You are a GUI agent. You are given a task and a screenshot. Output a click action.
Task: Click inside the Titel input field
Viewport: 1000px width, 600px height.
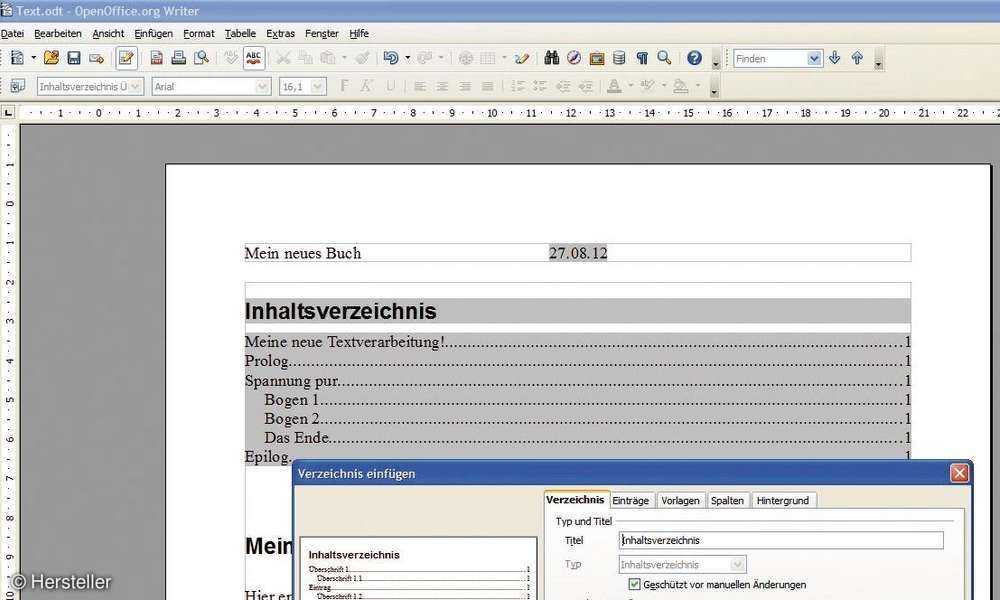(780, 540)
